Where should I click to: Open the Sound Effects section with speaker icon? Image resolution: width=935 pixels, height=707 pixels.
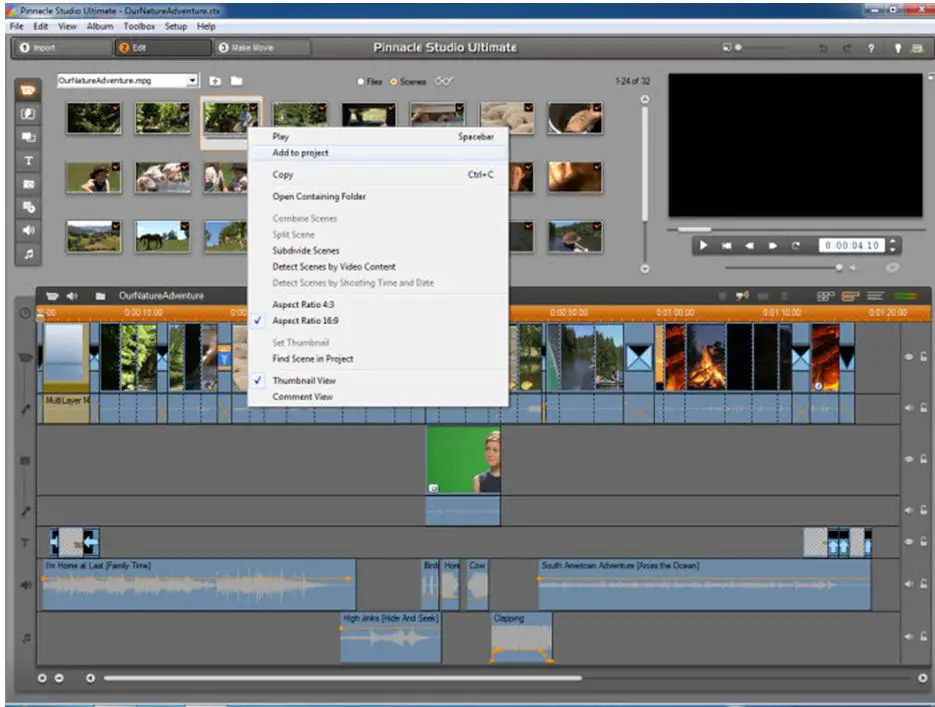pyautogui.click(x=28, y=230)
